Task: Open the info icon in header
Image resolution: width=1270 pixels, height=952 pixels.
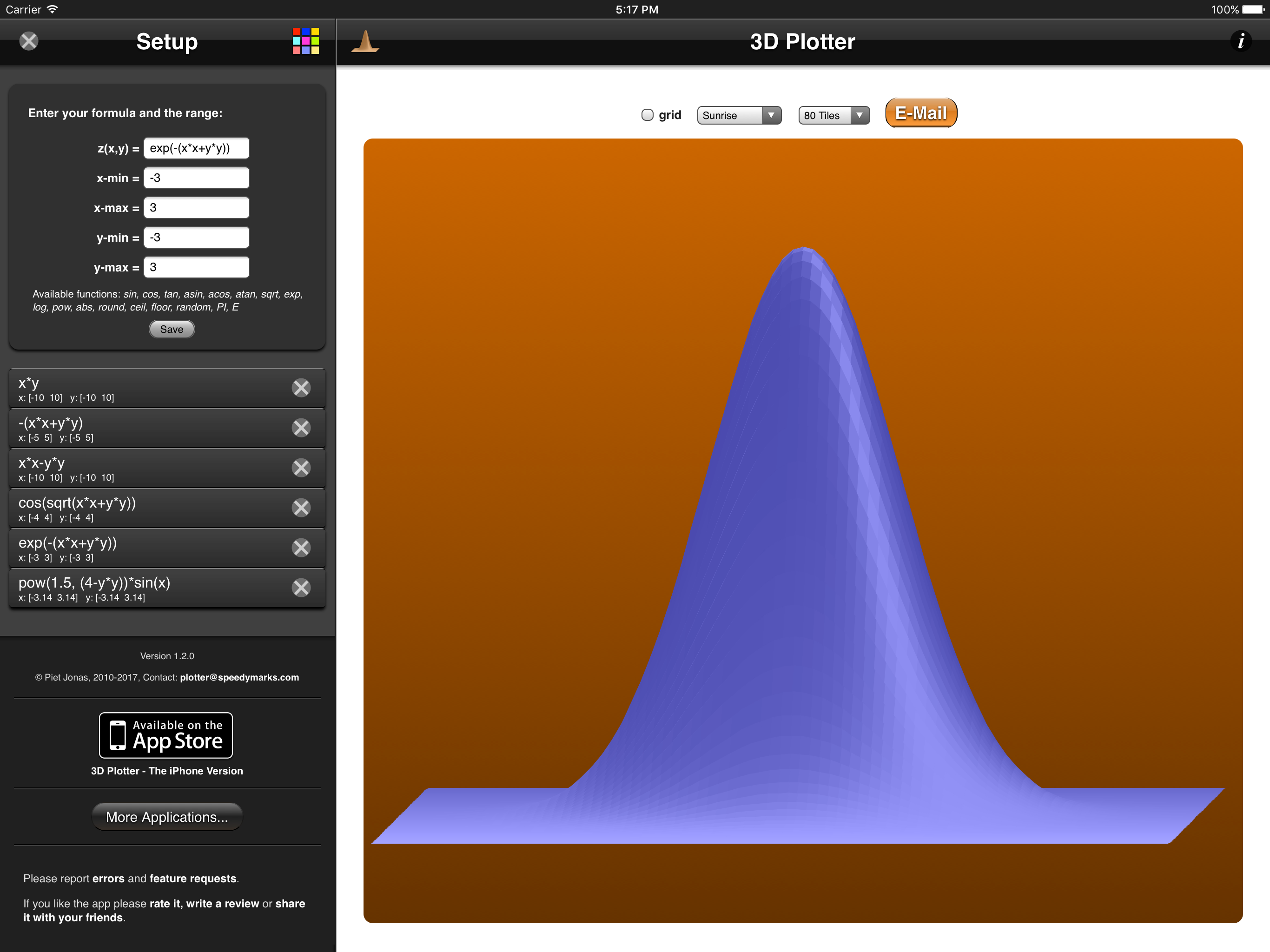Action: pos(1240,41)
